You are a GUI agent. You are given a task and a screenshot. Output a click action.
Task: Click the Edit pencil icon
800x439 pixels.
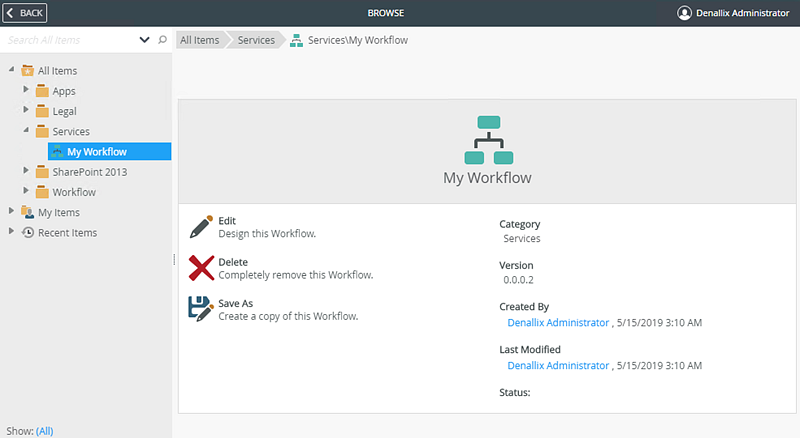coord(201,226)
